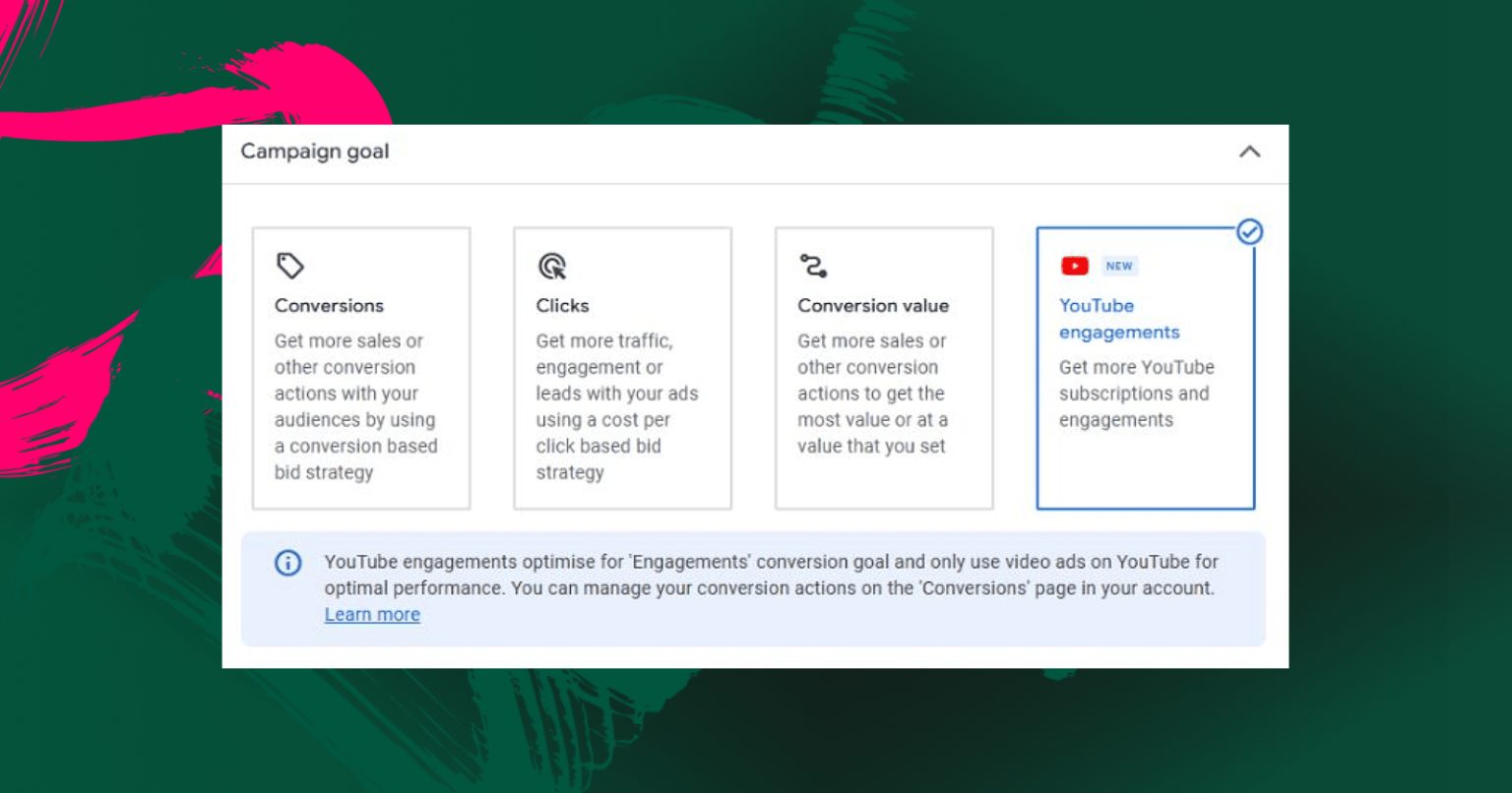Click the red YouTube logo icon
This screenshot has width=1512, height=793.
[1074, 266]
